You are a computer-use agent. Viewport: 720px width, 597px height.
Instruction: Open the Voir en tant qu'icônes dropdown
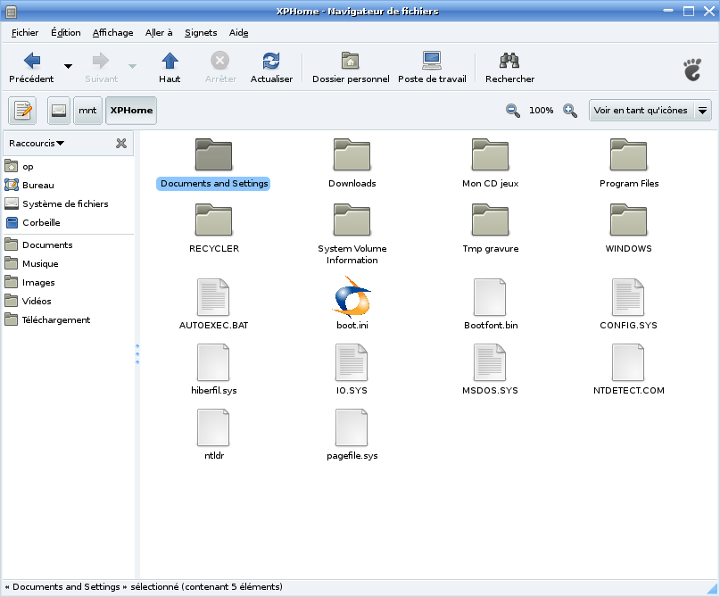[x=650, y=110]
